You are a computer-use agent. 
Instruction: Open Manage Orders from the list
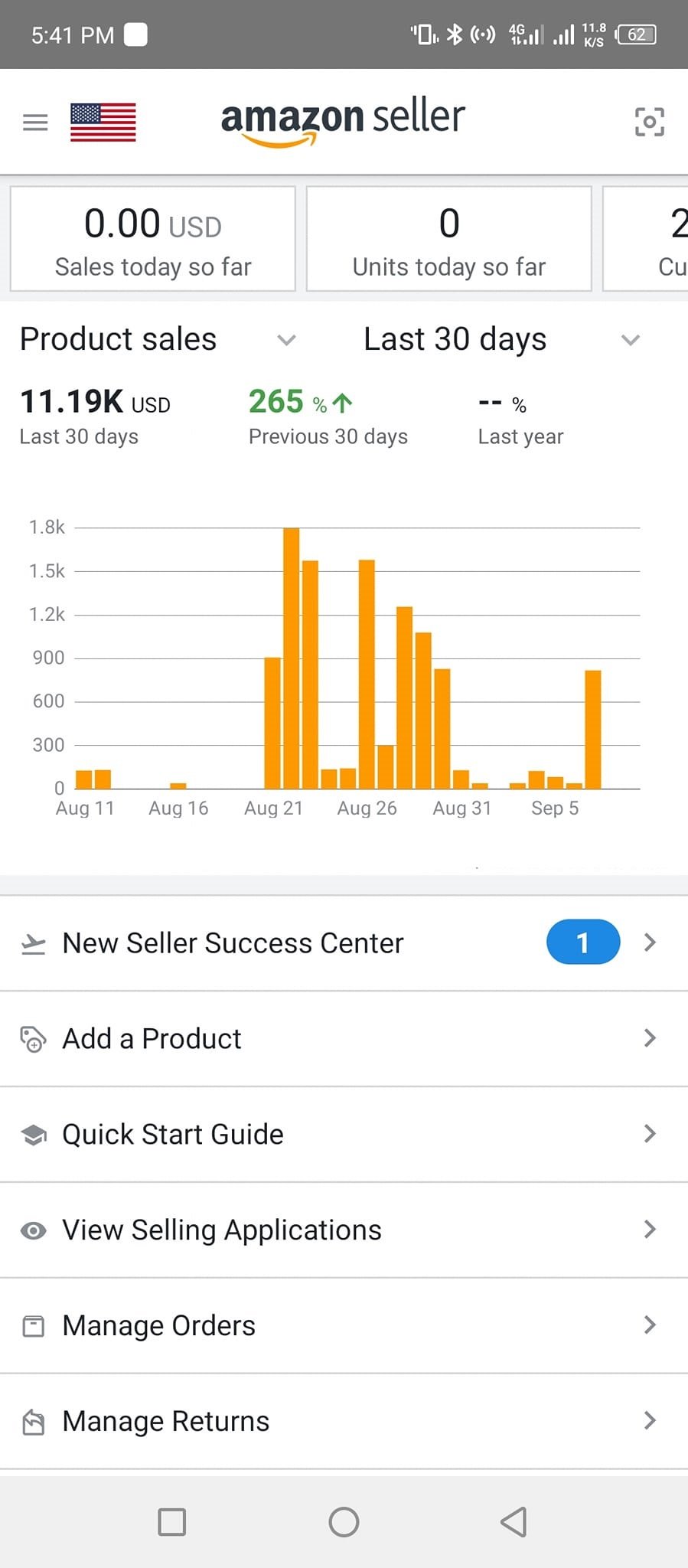point(158,1326)
